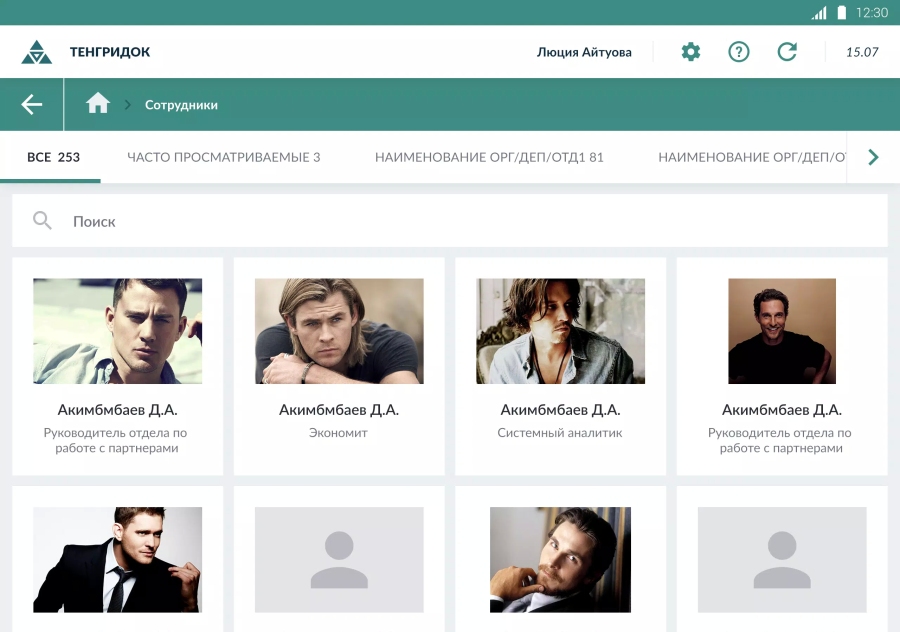Open the partially hidden fourth НАИМЕНОВАНИЕ tab
This screenshot has width=900, height=632.
coord(752,157)
